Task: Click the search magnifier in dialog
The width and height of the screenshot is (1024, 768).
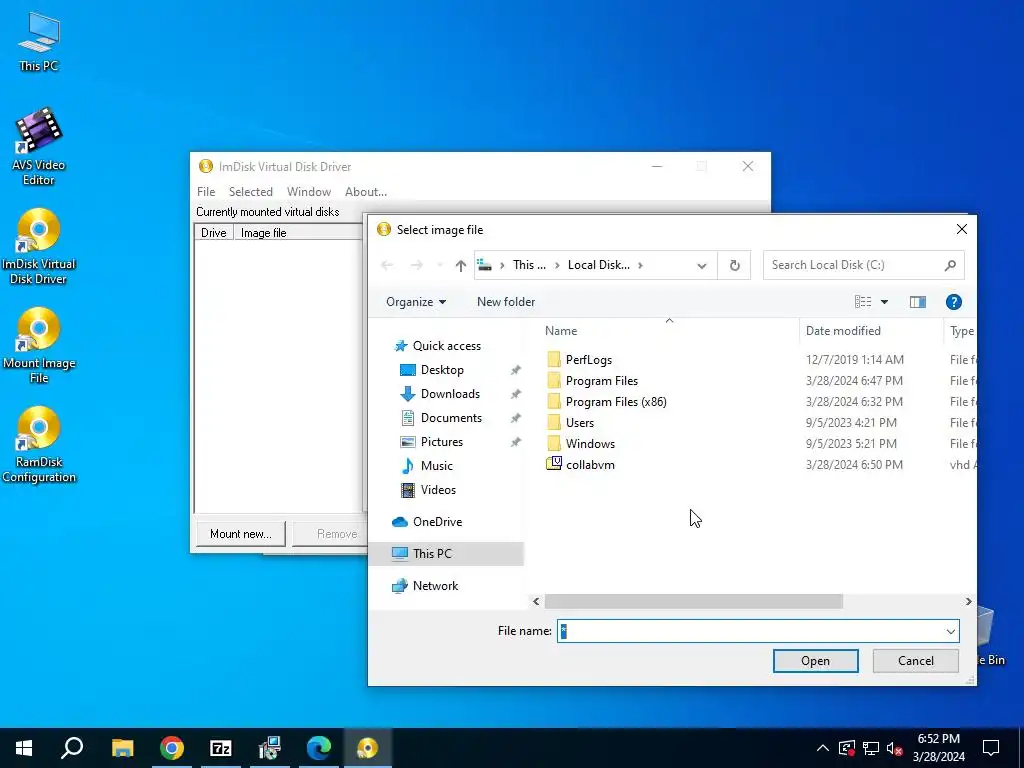Action: [950, 265]
